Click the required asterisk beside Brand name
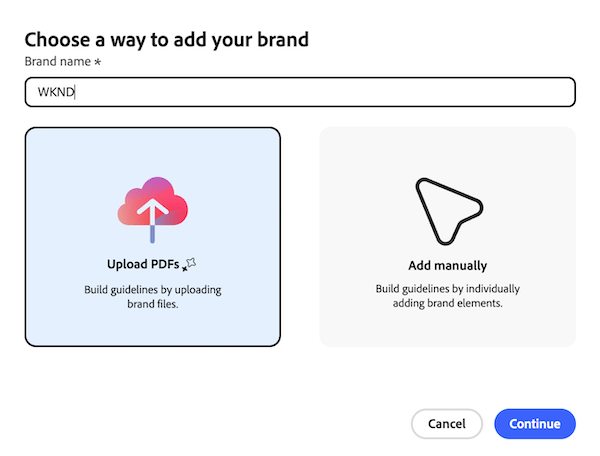The image size is (600, 456). [x=96, y=62]
